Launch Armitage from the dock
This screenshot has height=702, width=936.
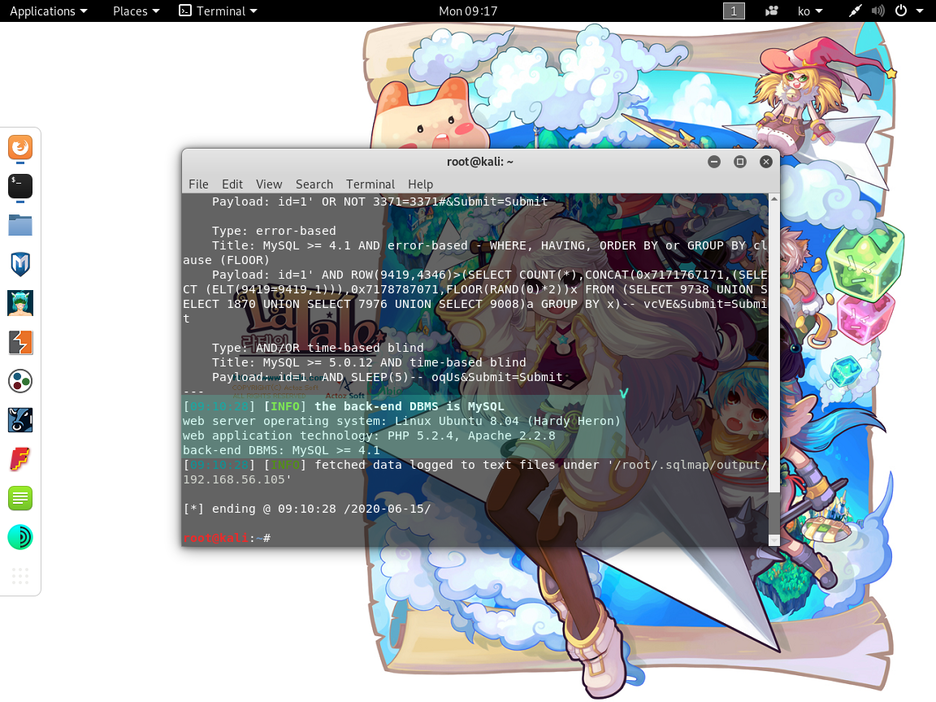[20, 303]
